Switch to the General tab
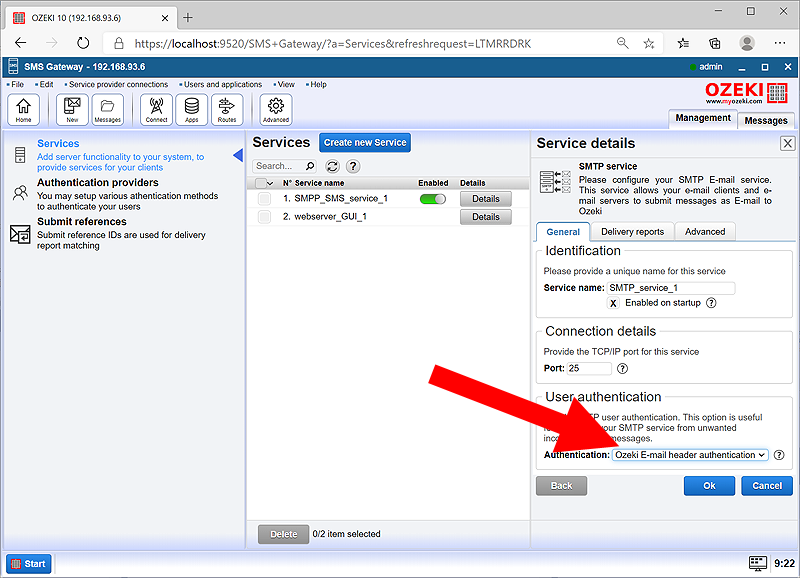This screenshot has height=578, width=800. (x=563, y=232)
